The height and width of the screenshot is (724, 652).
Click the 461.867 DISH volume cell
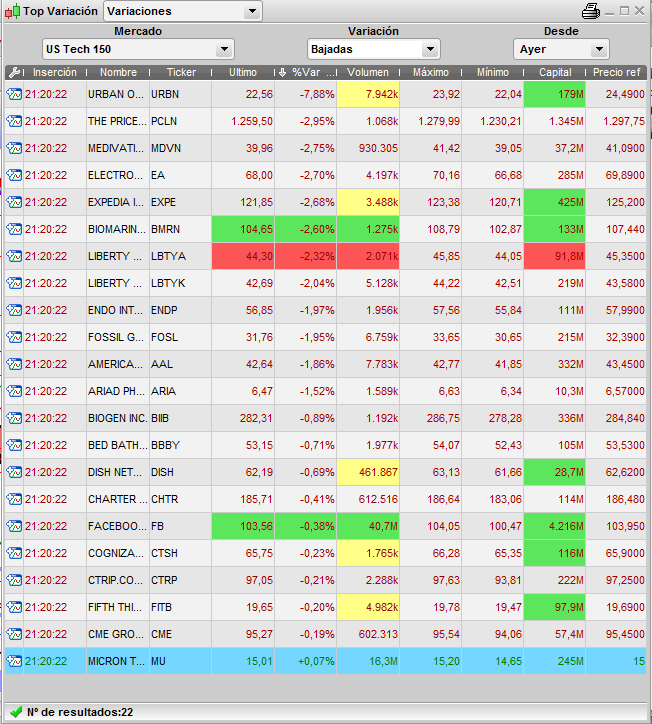368,472
